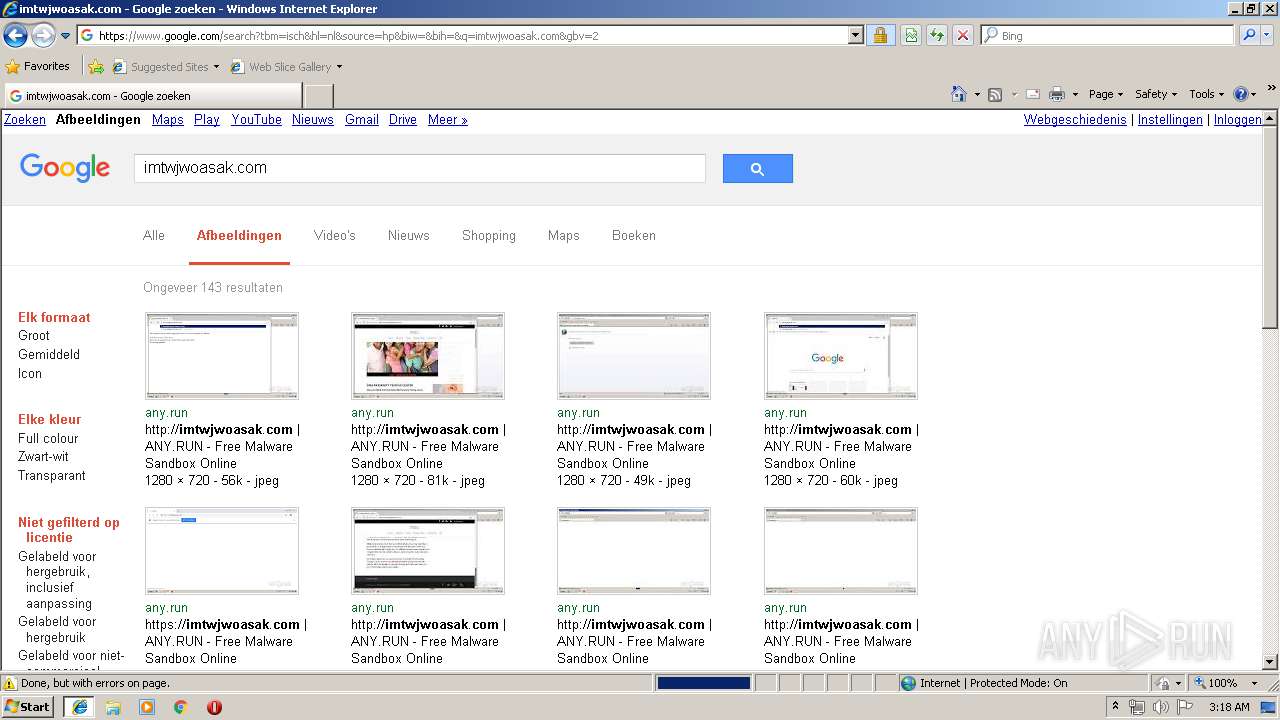Open the 49k jpeg result thumbnail
Image resolution: width=1280 pixels, height=720 pixels.
634,356
